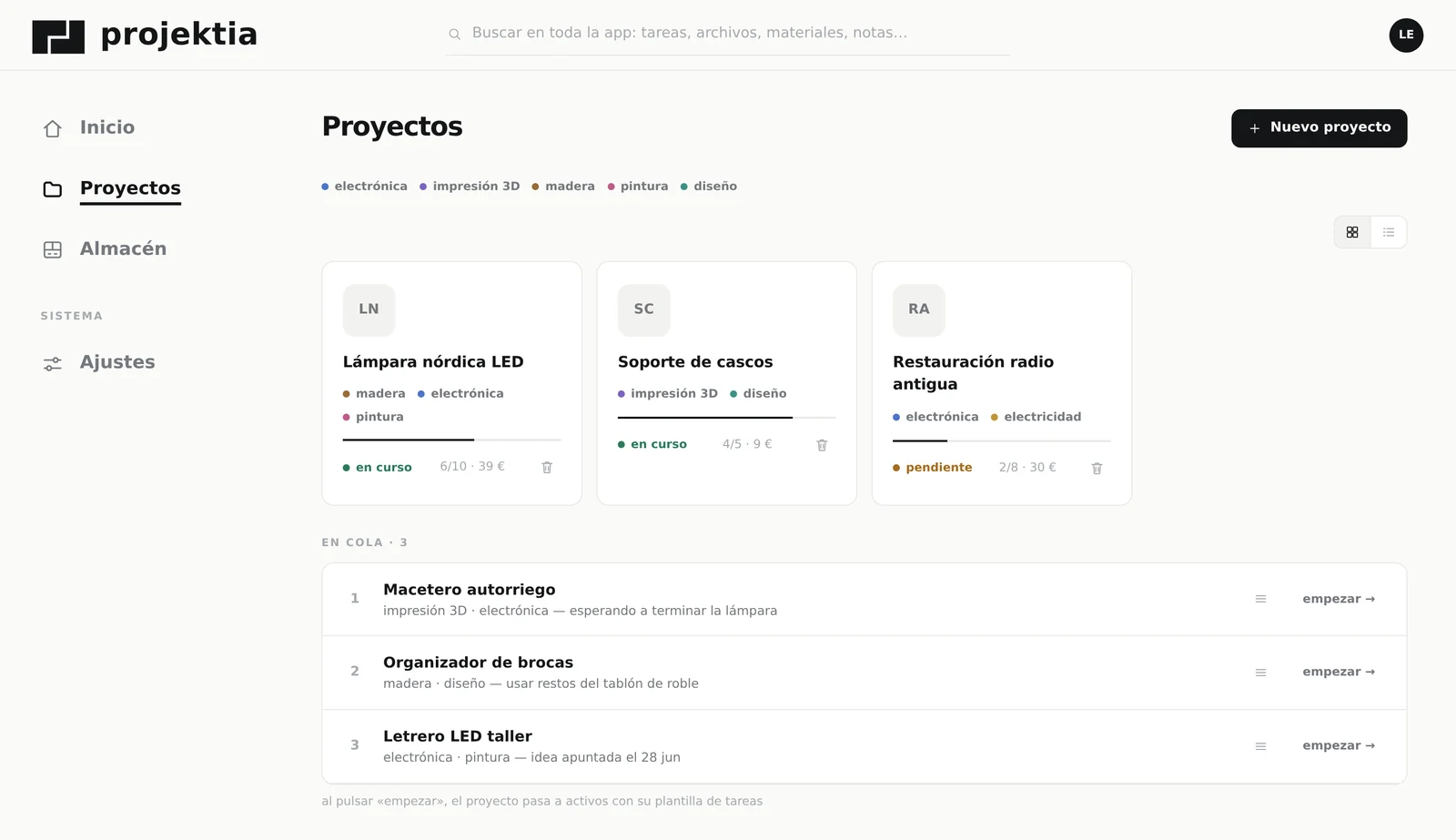The image size is (1456, 840).
Task: Start the Organizador de brocas project
Action: (1339, 672)
